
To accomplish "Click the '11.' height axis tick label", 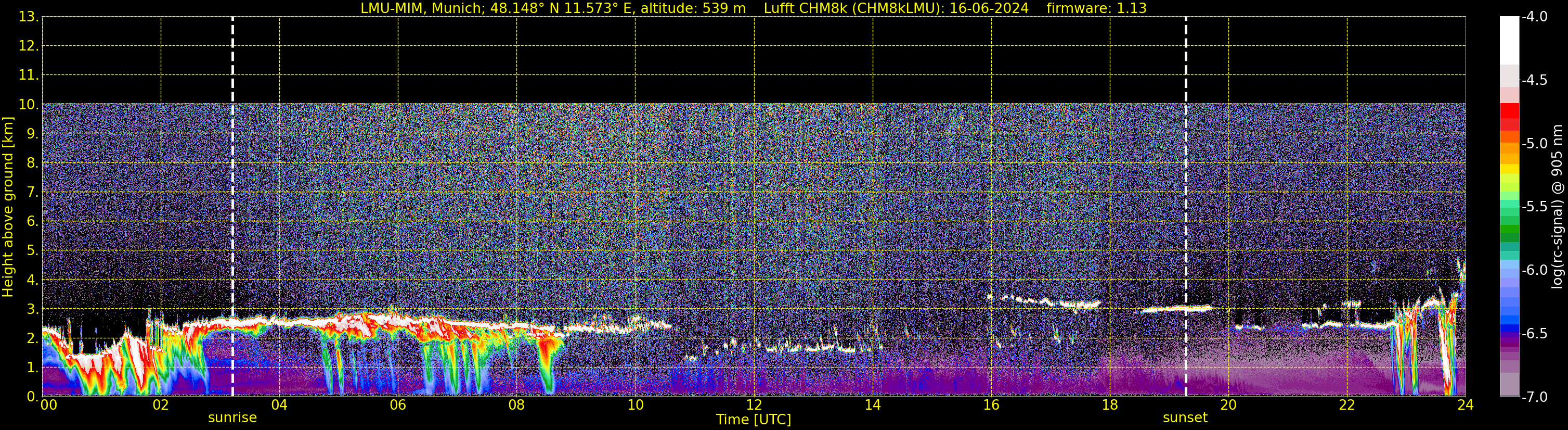I will 29,75.
